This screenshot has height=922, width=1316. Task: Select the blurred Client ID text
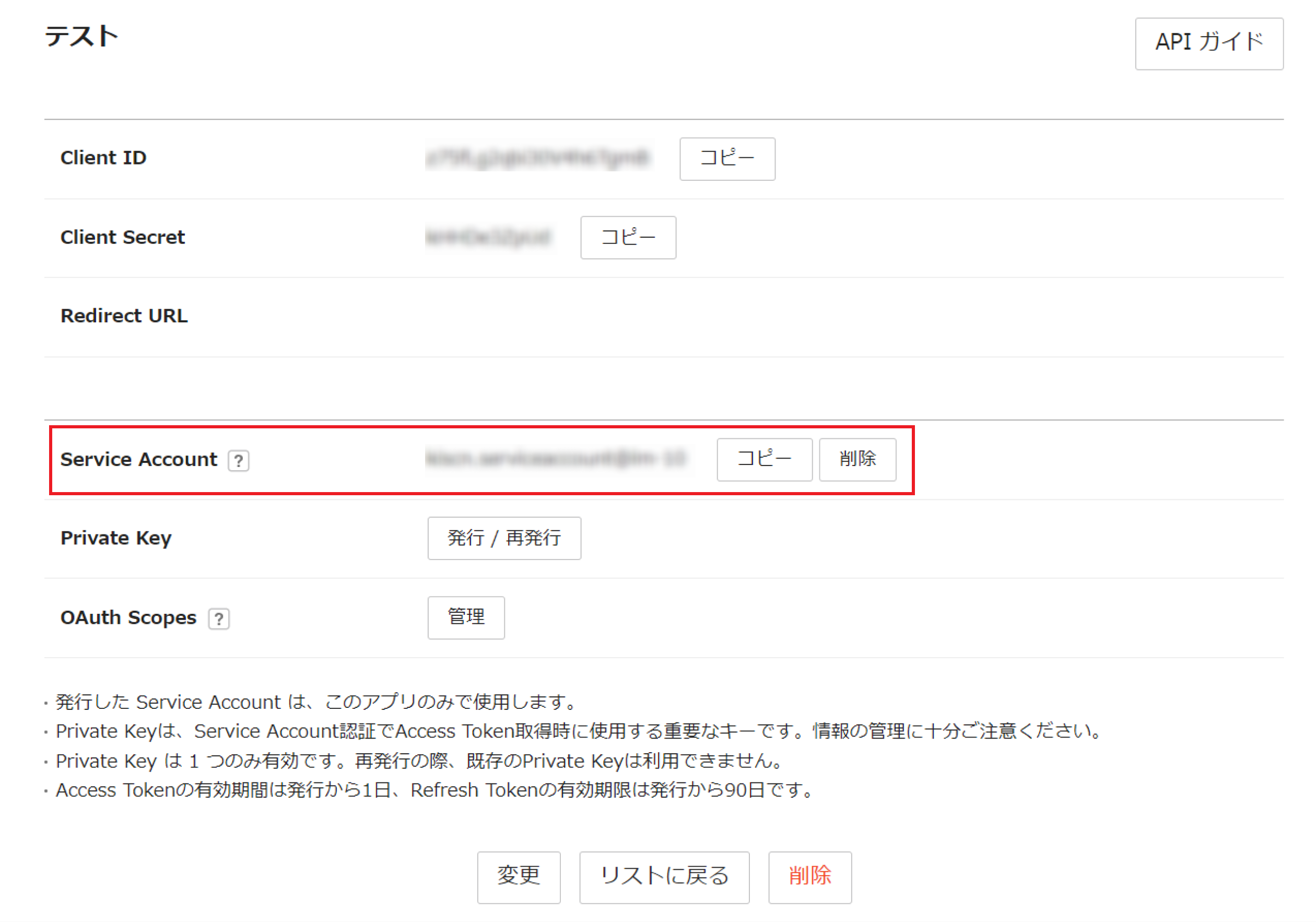point(538,158)
